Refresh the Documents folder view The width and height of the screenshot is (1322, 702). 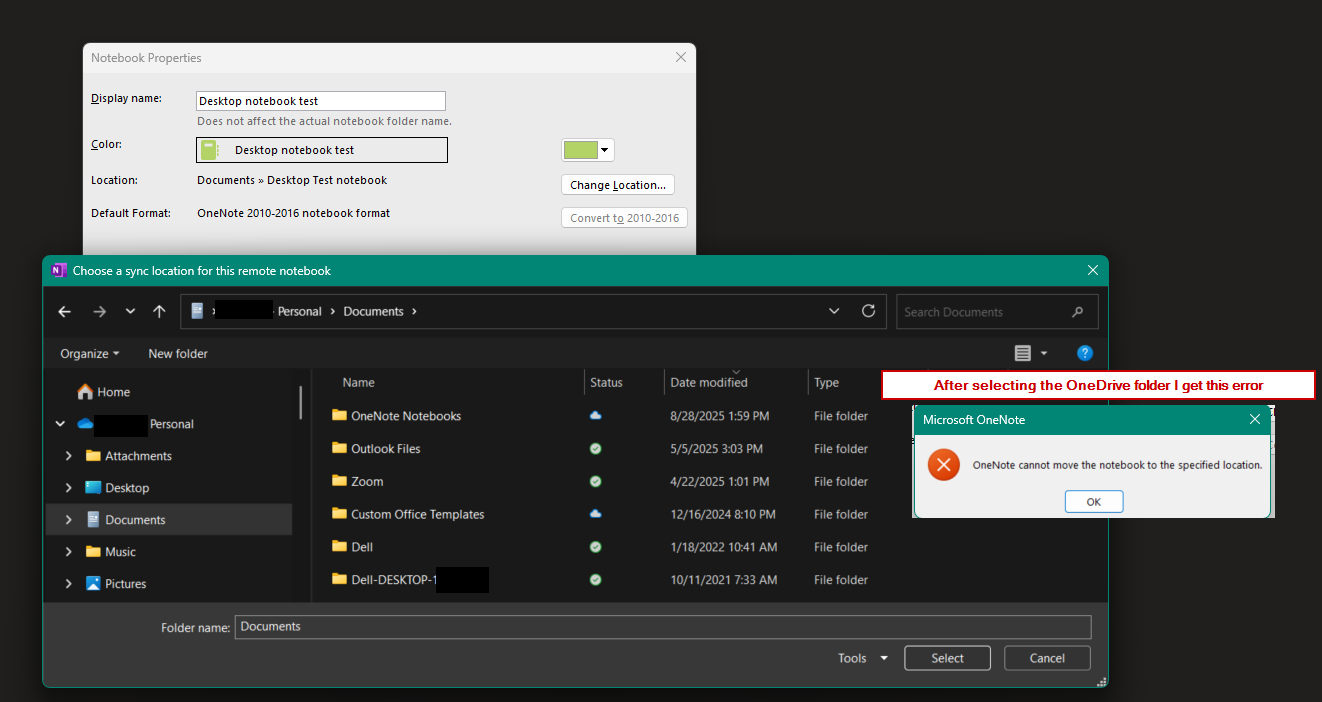pyautogui.click(x=868, y=311)
